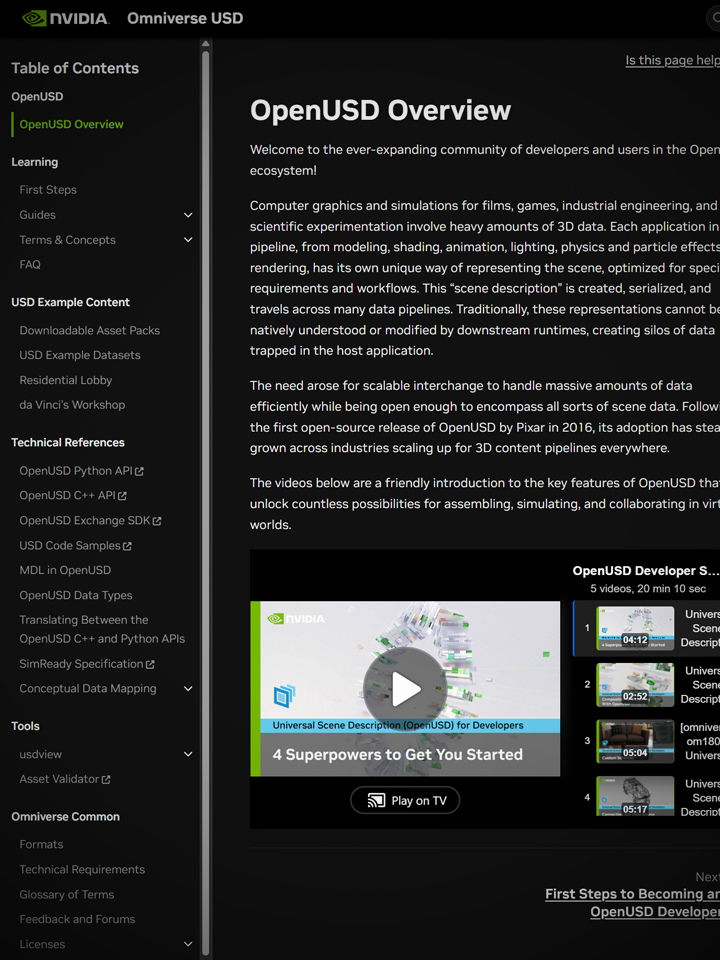Click external-link icon beside USD Code Samples

[x=127, y=546]
